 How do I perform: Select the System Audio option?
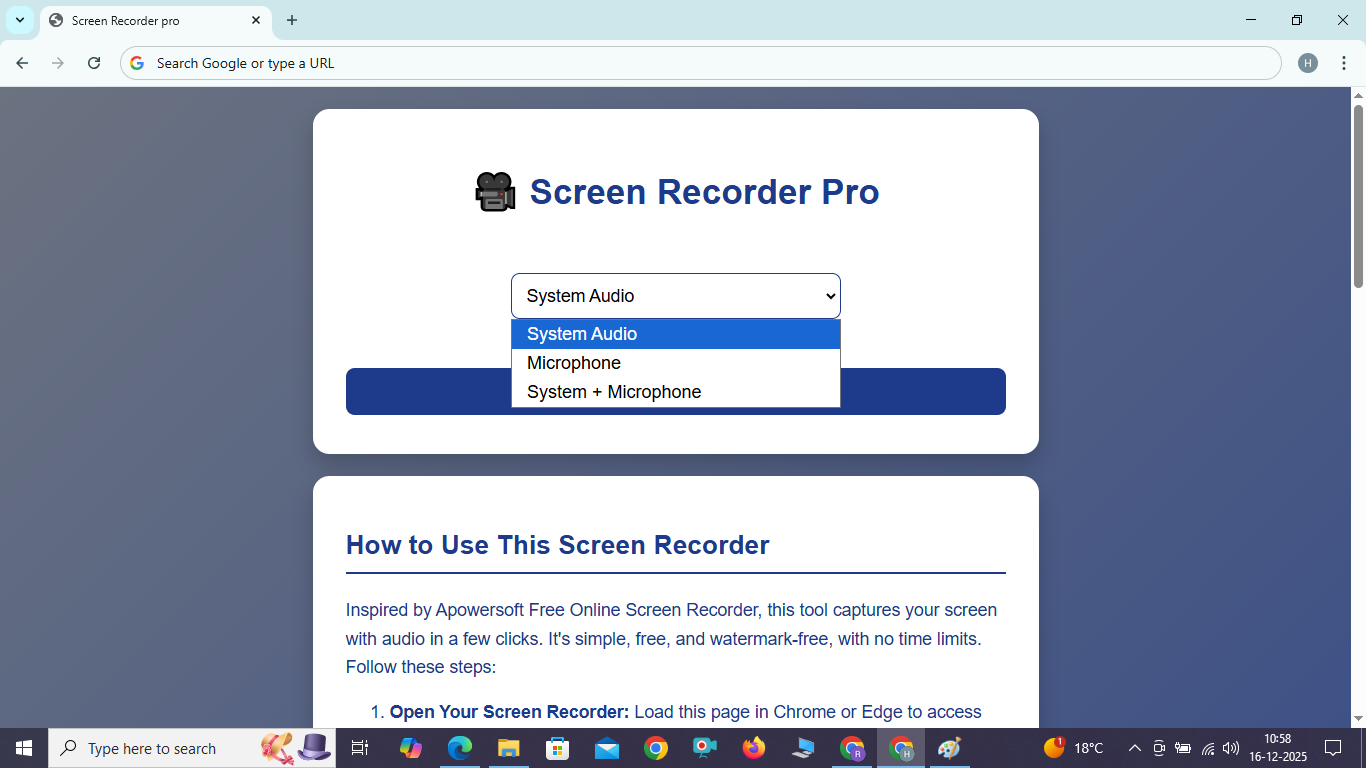[582, 333]
